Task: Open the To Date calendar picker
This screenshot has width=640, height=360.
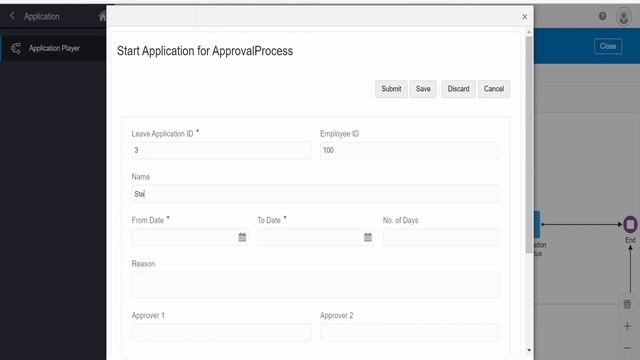Action: pos(368,237)
